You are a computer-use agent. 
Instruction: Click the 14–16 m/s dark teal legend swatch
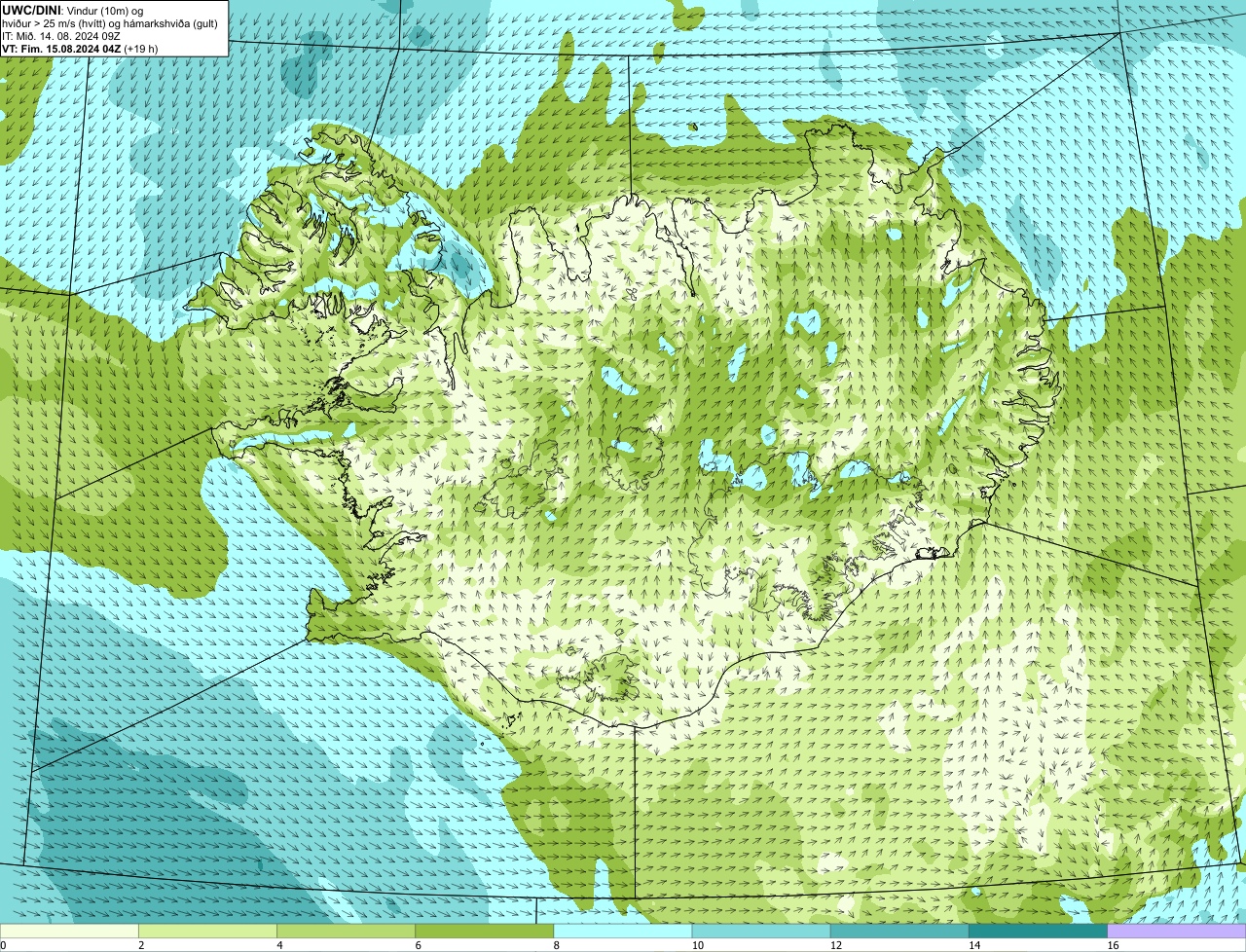(1038, 932)
